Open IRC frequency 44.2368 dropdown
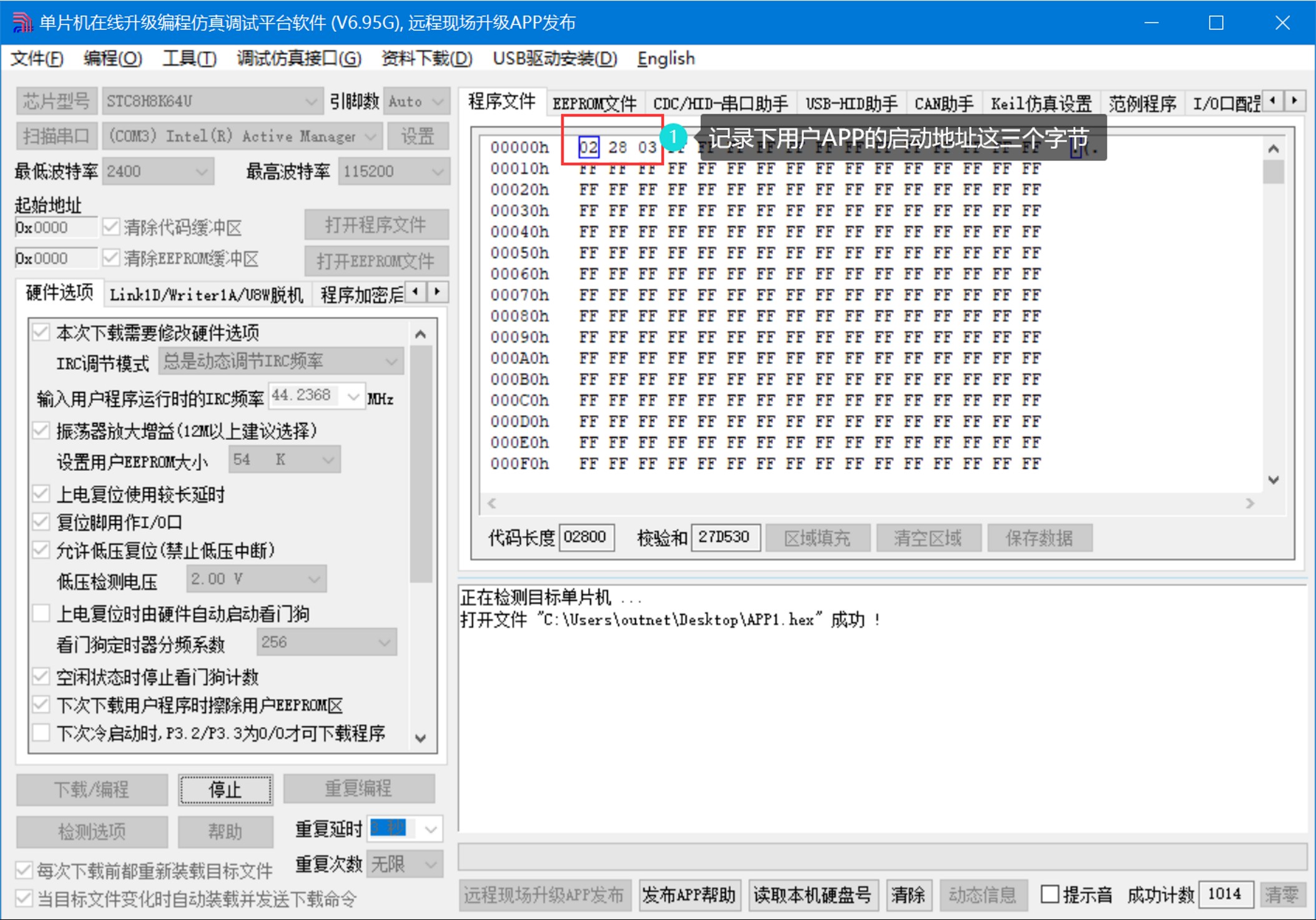Image resolution: width=1316 pixels, height=920 pixels. point(353,397)
